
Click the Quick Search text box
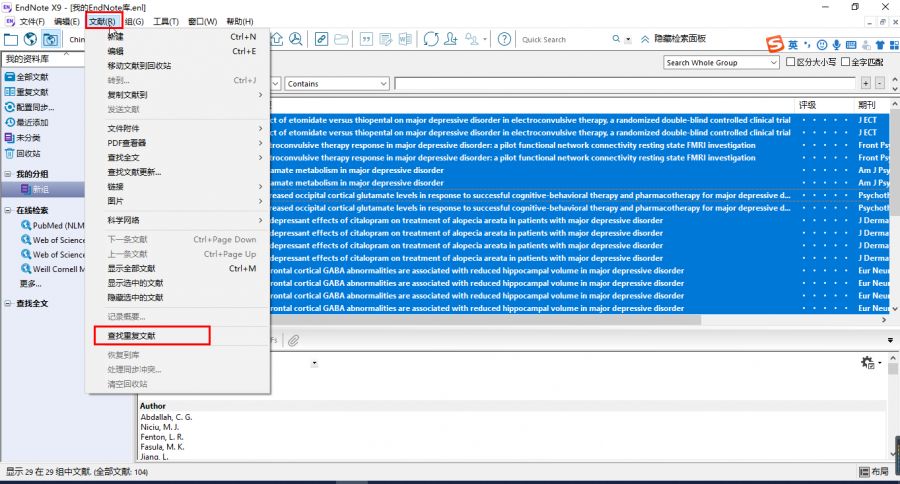pos(564,40)
